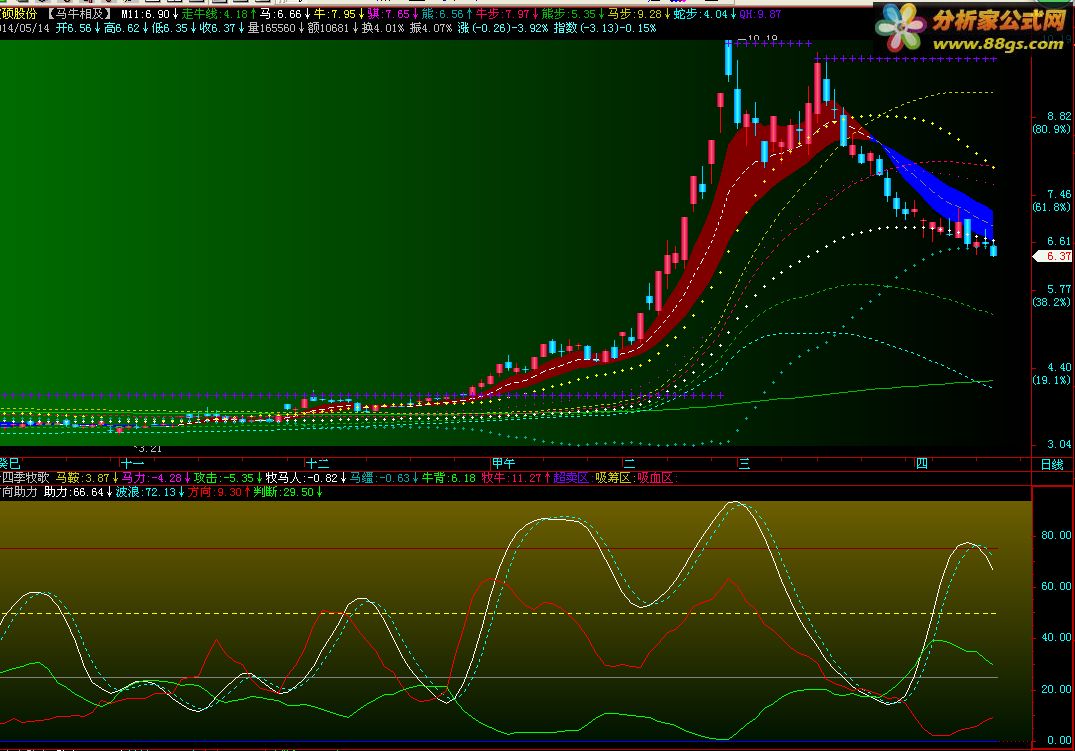Jump to the 甲午 year marker
This screenshot has width=1075, height=751.
503,464
